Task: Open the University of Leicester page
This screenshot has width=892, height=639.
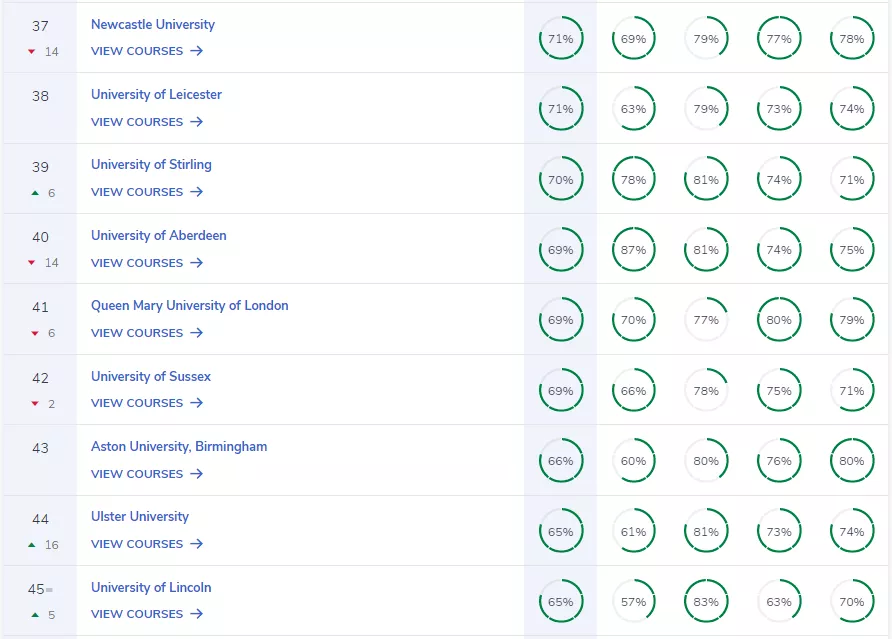Action: (156, 94)
